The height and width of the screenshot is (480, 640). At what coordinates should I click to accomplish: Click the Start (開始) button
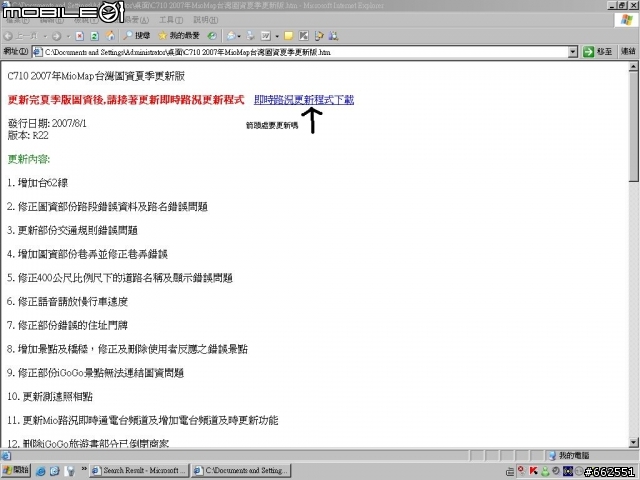[x=16, y=470]
